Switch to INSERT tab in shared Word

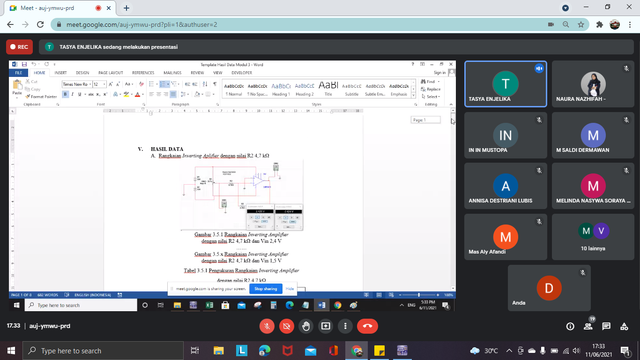(x=60, y=73)
